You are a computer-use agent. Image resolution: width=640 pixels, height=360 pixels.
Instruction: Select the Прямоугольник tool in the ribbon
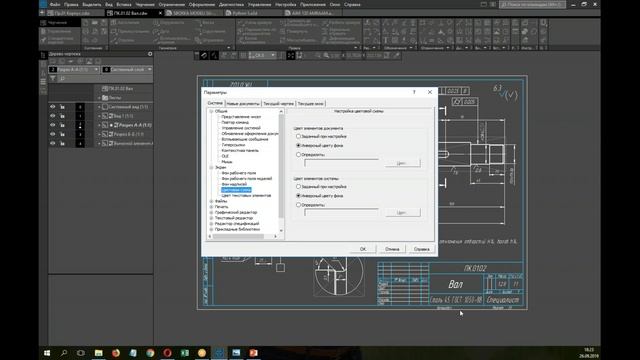tap(129, 31)
